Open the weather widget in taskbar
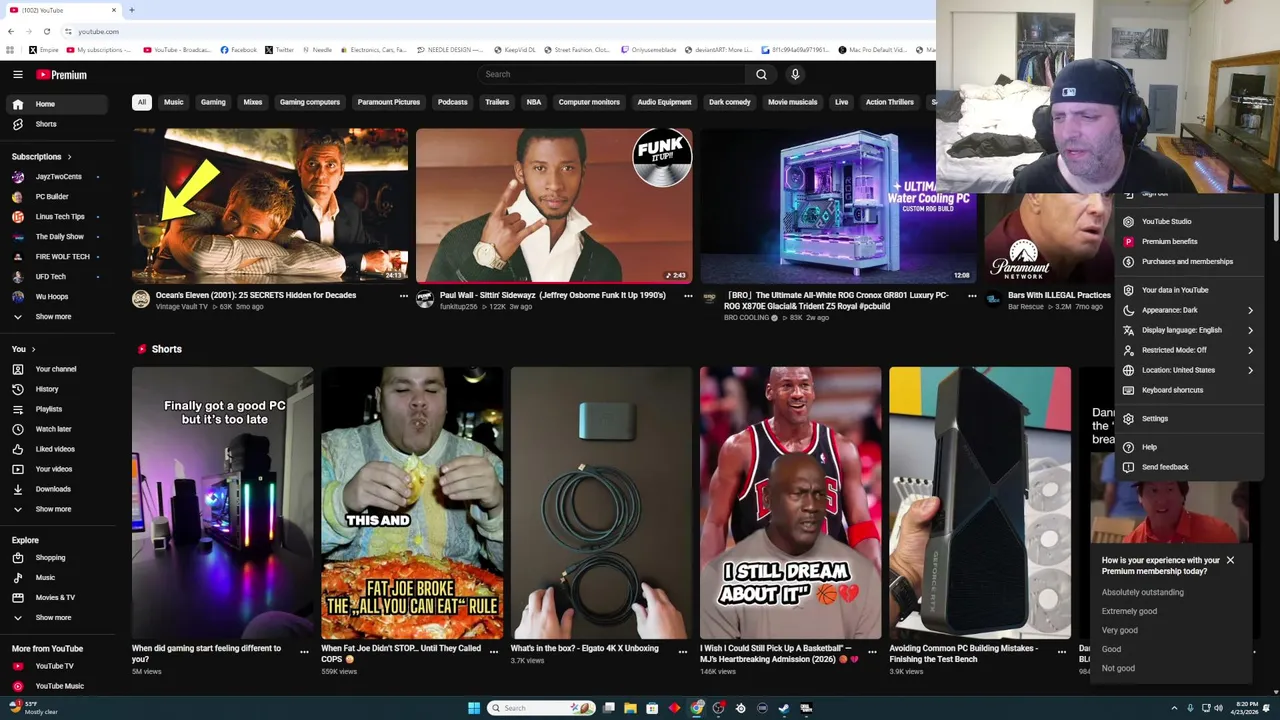 point(34,708)
